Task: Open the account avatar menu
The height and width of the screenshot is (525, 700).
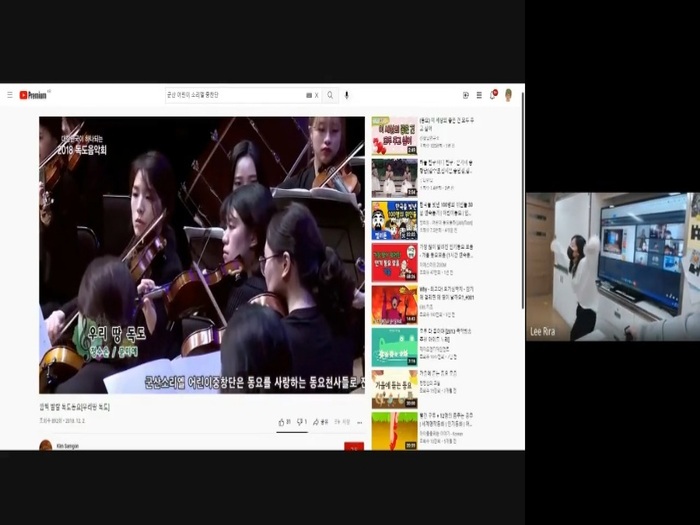Action: click(x=508, y=95)
